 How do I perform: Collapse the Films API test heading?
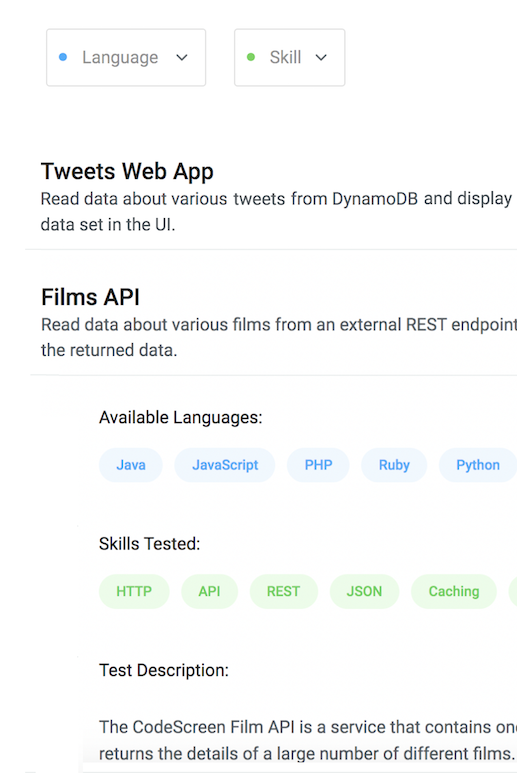click(x=91, y=297)
